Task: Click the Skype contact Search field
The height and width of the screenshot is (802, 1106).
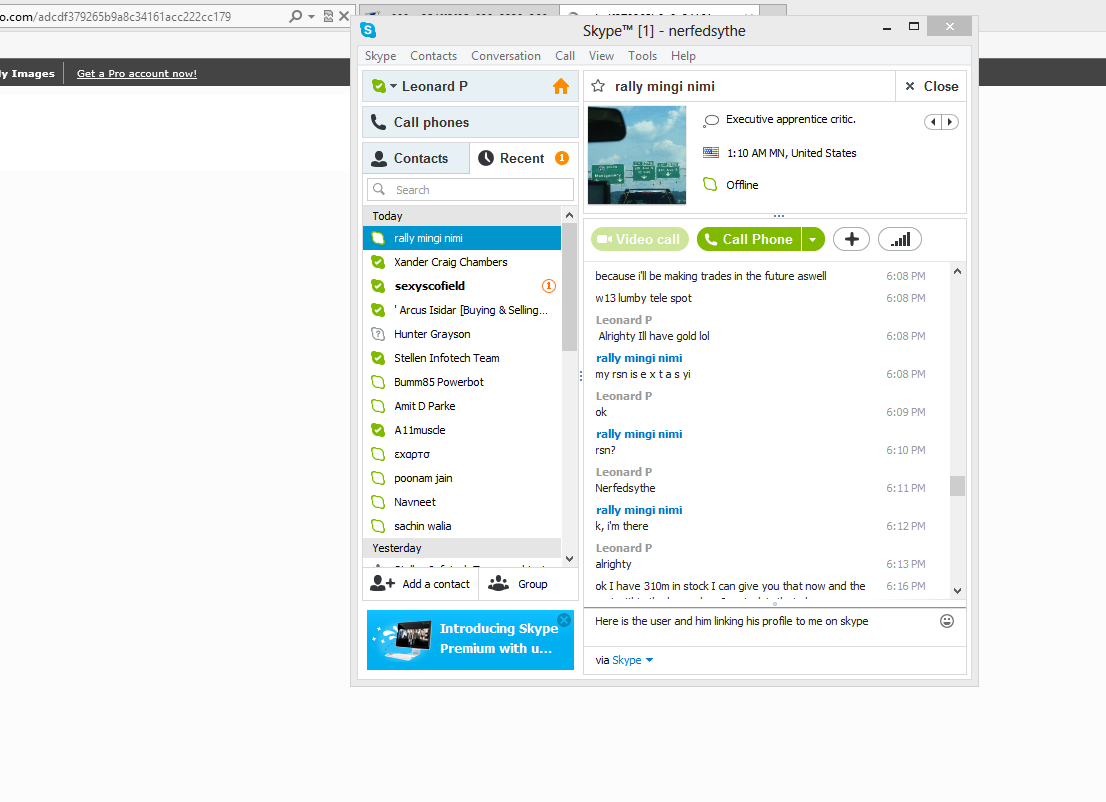Action: point(470,189)
